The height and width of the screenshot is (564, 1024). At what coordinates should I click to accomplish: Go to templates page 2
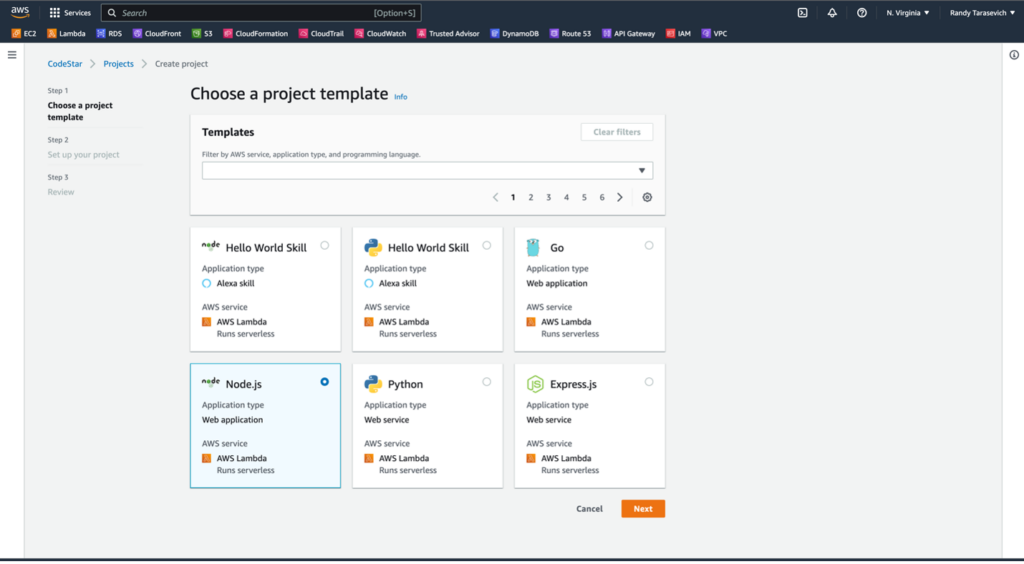coord(531,197)
